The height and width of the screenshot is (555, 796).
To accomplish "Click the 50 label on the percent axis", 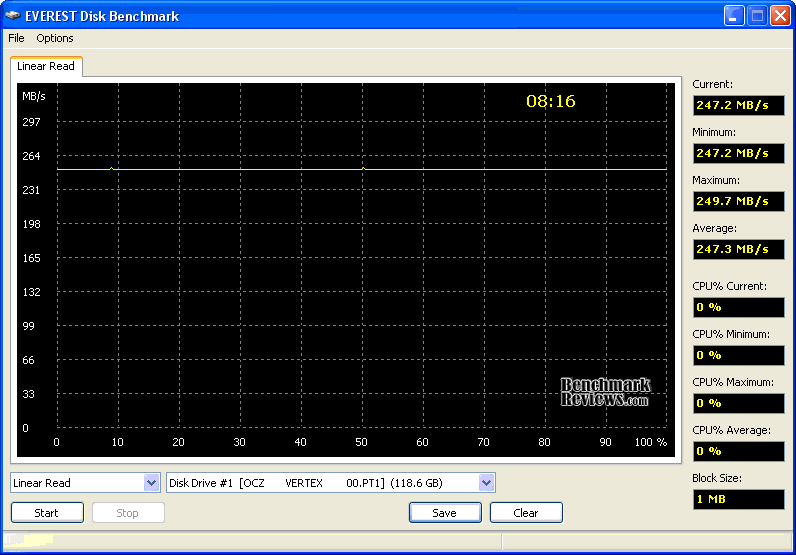I will point(361,442).
